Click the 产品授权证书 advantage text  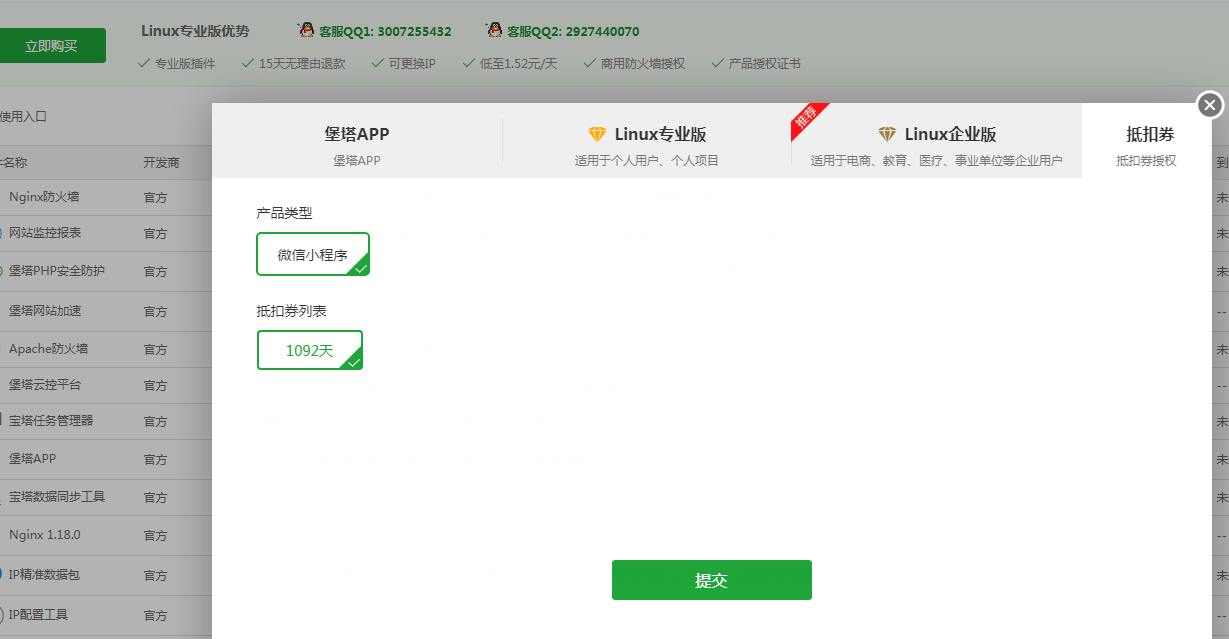click(x=765, y=64)
